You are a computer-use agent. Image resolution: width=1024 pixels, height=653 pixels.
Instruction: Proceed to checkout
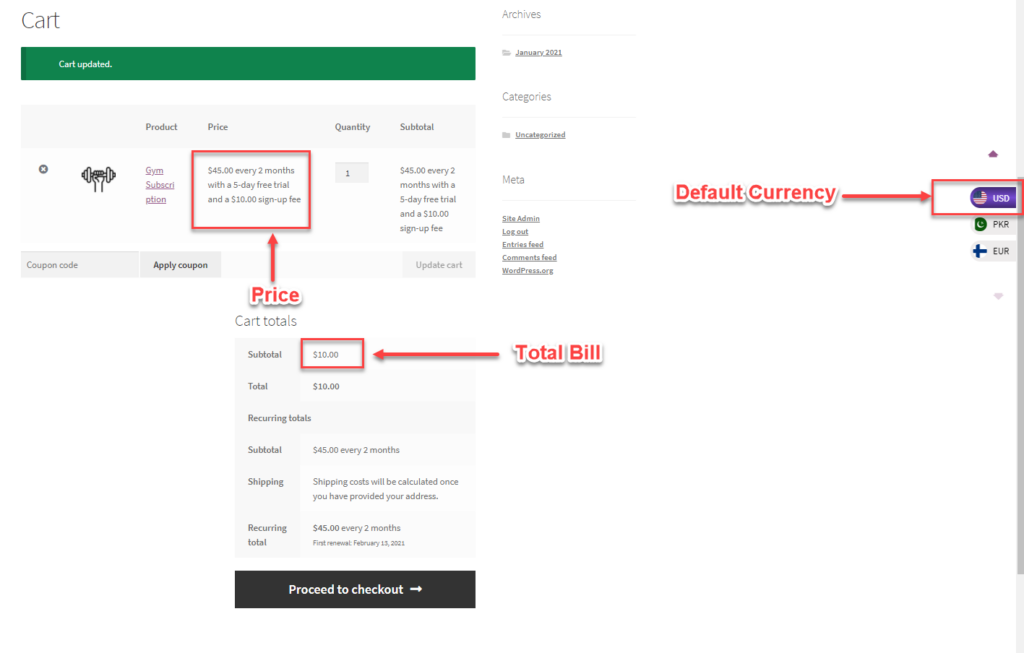(x=355, y=589)
